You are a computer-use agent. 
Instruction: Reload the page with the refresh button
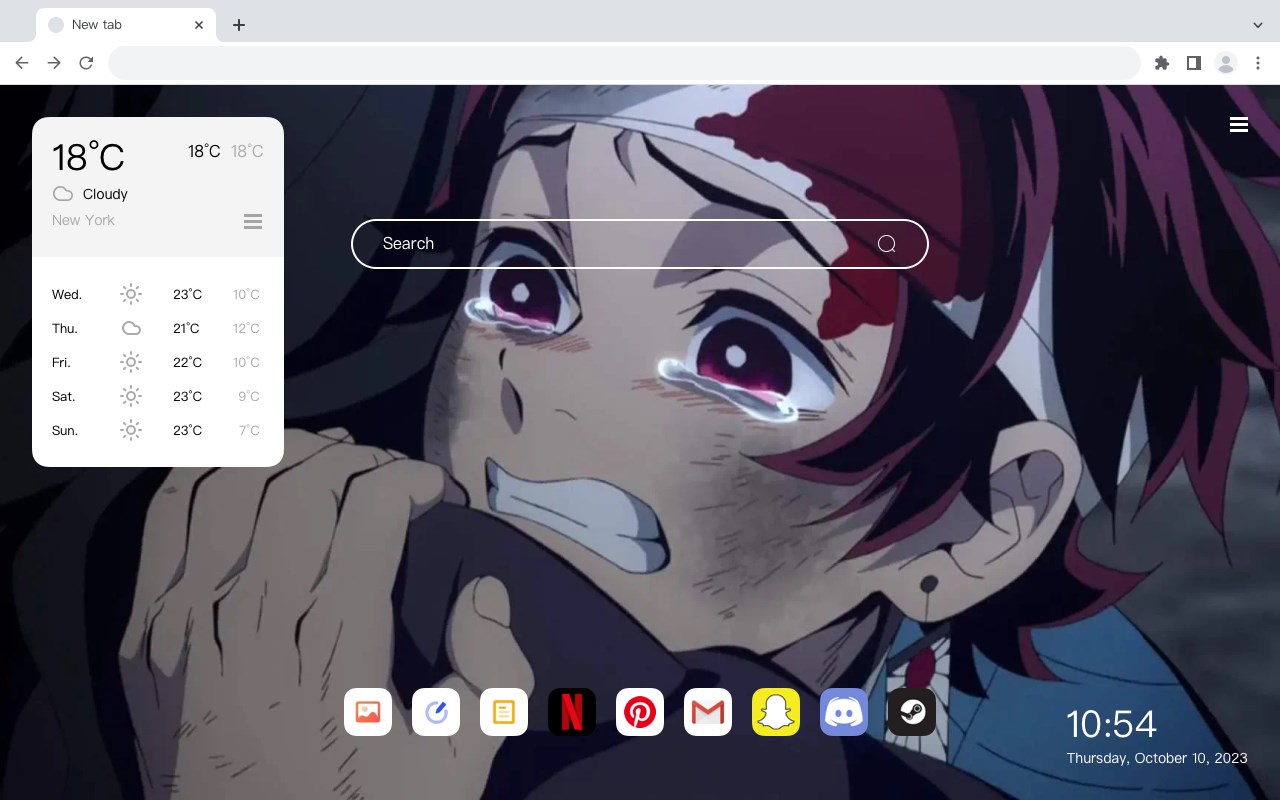click(x=86, y=63)
